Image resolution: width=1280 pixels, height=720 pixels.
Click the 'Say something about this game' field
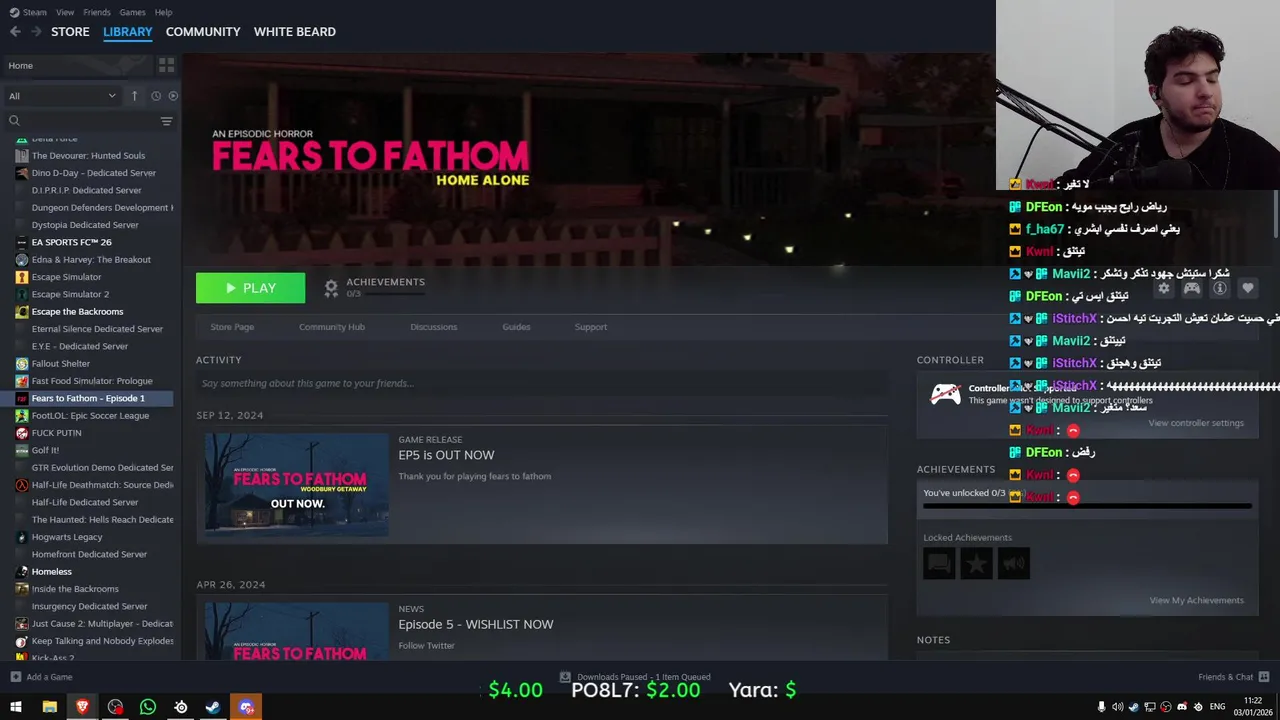(x=542, y=383)
